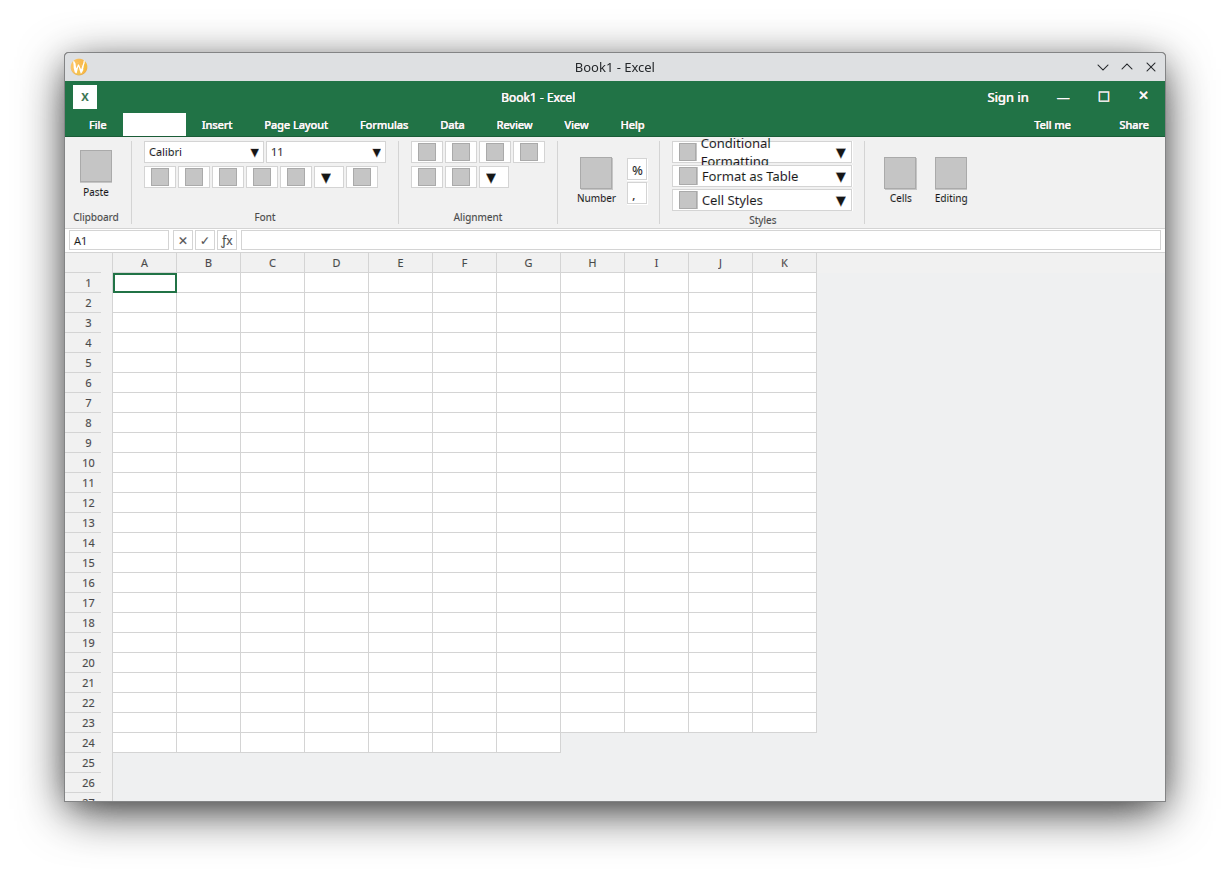Select column header K
Image resolution: width=1230 pixels, height=878 pixels.
pos(785,263)
